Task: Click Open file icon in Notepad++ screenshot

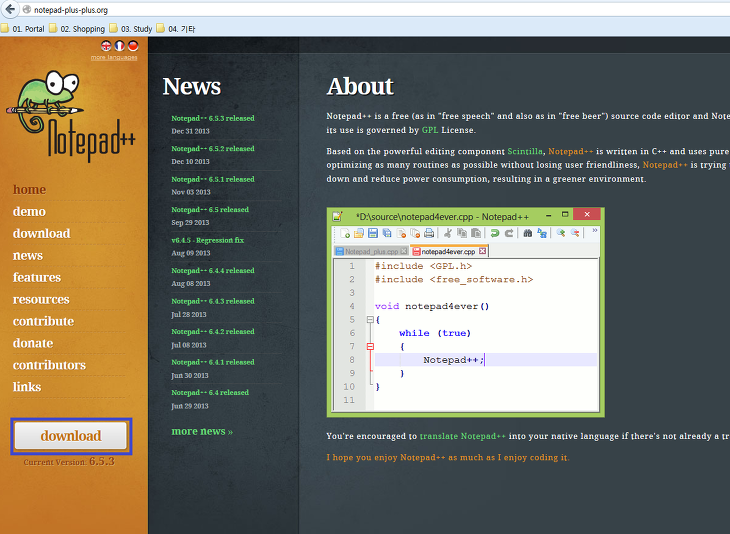Action: pos(358,233)
